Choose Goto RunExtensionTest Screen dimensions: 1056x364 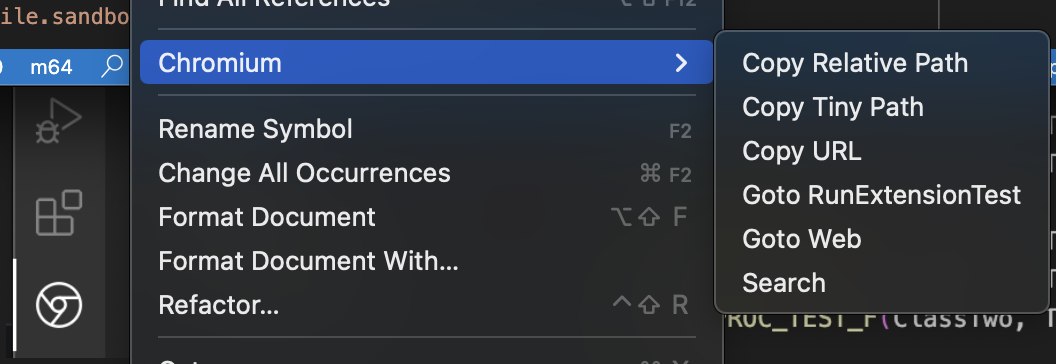click(x=882, y=195)
